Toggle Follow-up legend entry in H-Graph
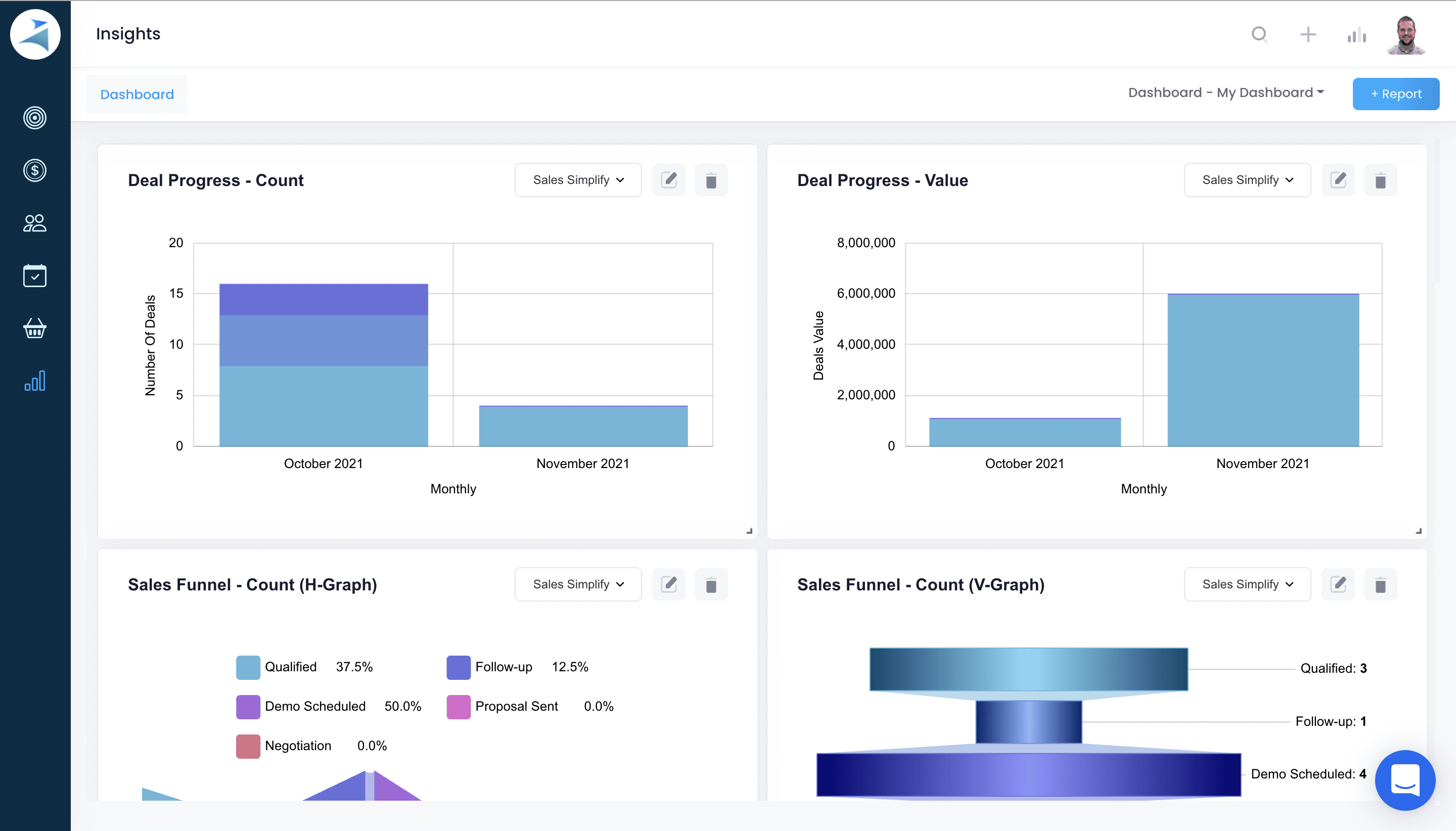The height and width of the screenshot is (831, 1456). point(503,667)
